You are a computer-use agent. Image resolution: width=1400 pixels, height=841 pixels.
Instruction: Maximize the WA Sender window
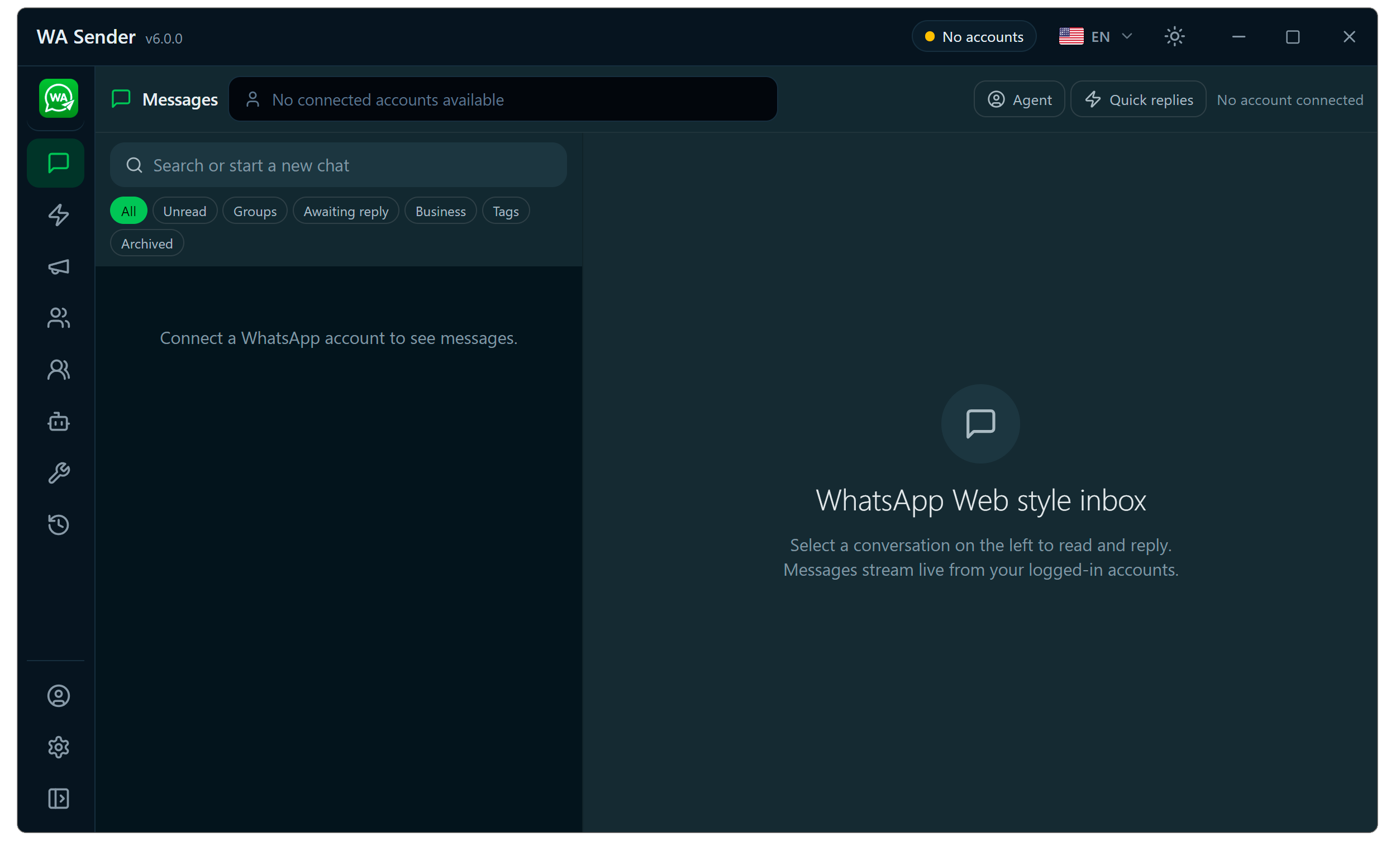[x=1292, y=37]
